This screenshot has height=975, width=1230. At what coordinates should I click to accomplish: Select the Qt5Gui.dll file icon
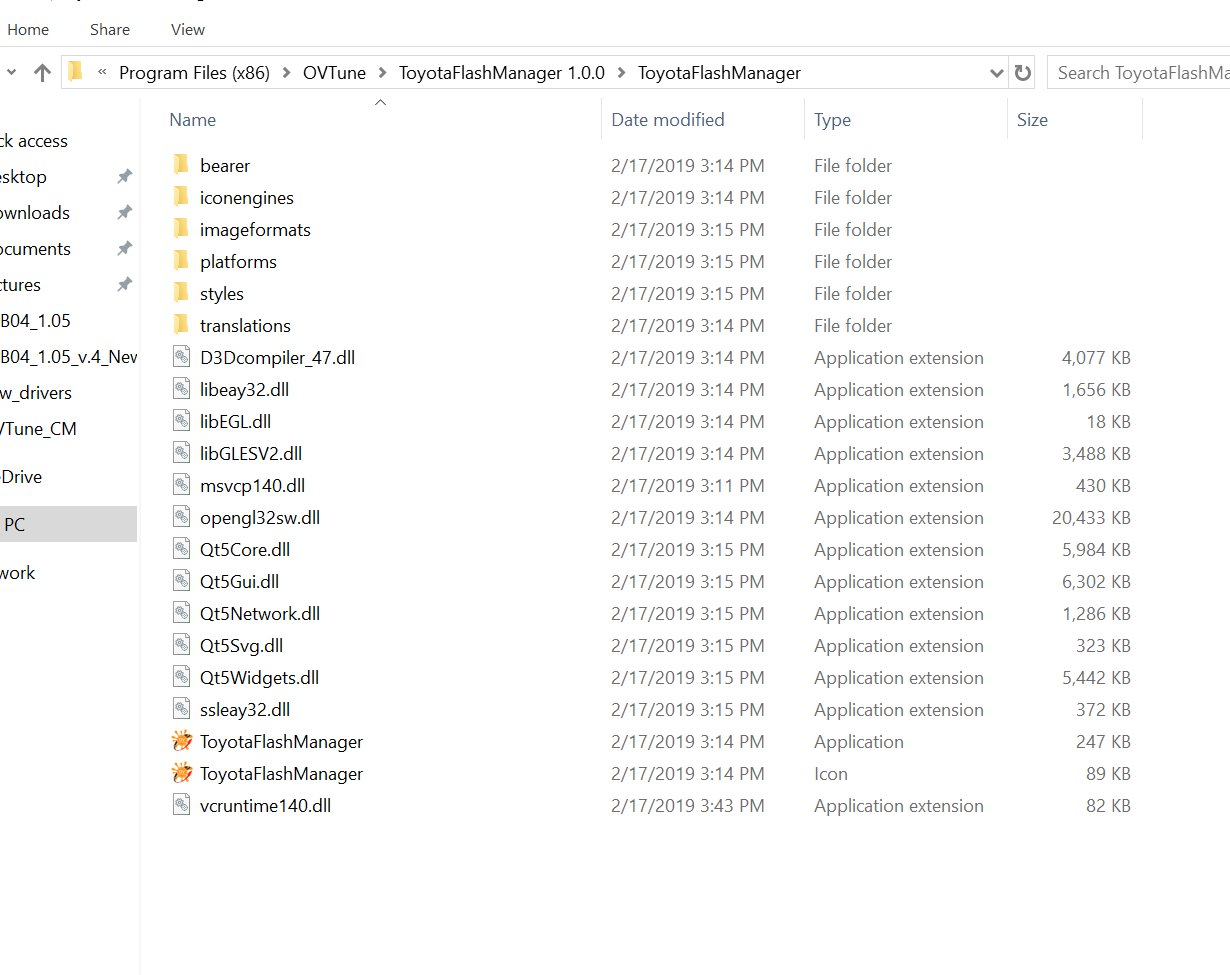[181, 581]
